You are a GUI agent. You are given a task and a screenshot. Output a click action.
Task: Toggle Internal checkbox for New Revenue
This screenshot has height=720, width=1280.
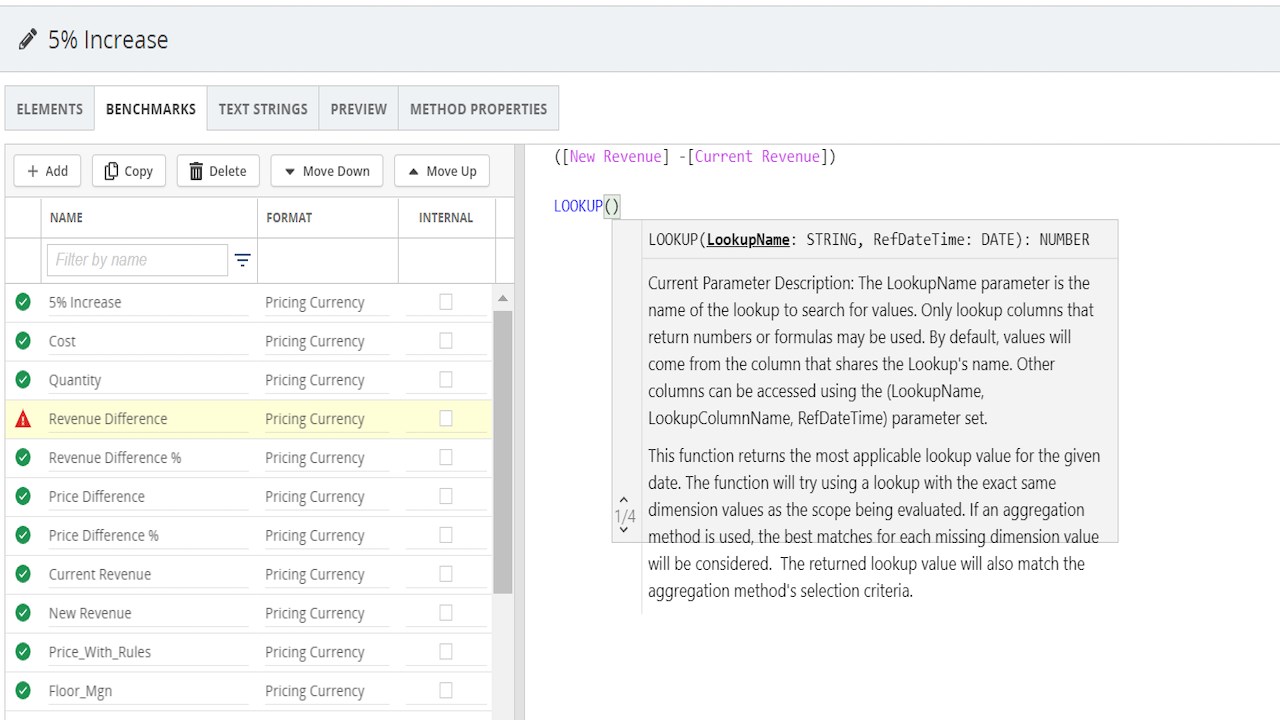tap(446, 612)
